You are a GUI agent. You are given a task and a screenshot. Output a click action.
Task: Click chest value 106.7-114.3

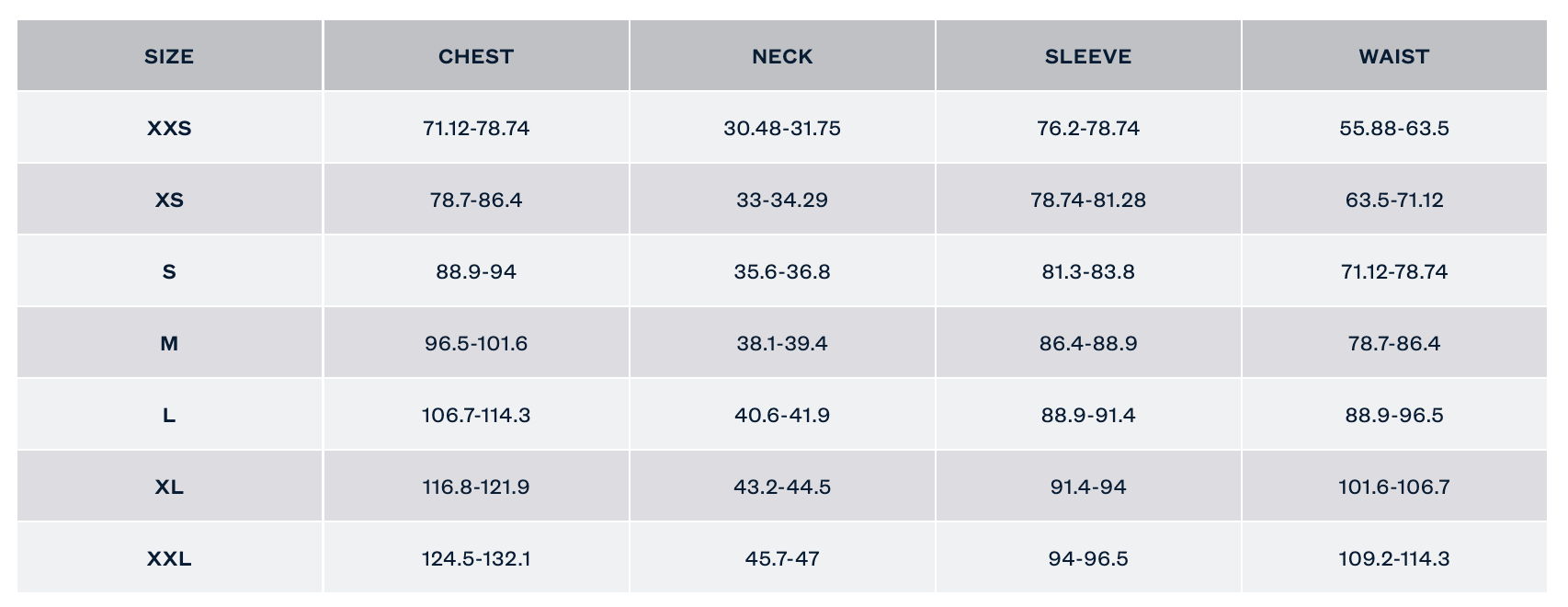(x=476, y=416)
